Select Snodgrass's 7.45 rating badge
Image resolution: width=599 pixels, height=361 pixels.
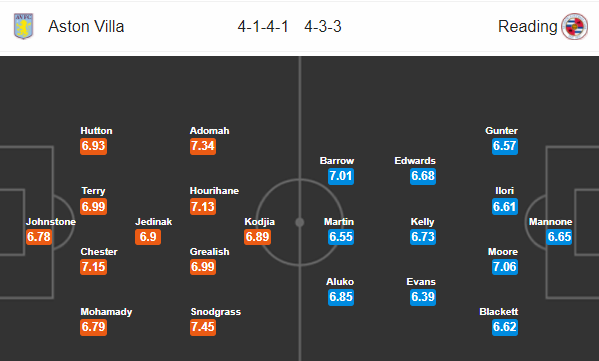[203, 327]
